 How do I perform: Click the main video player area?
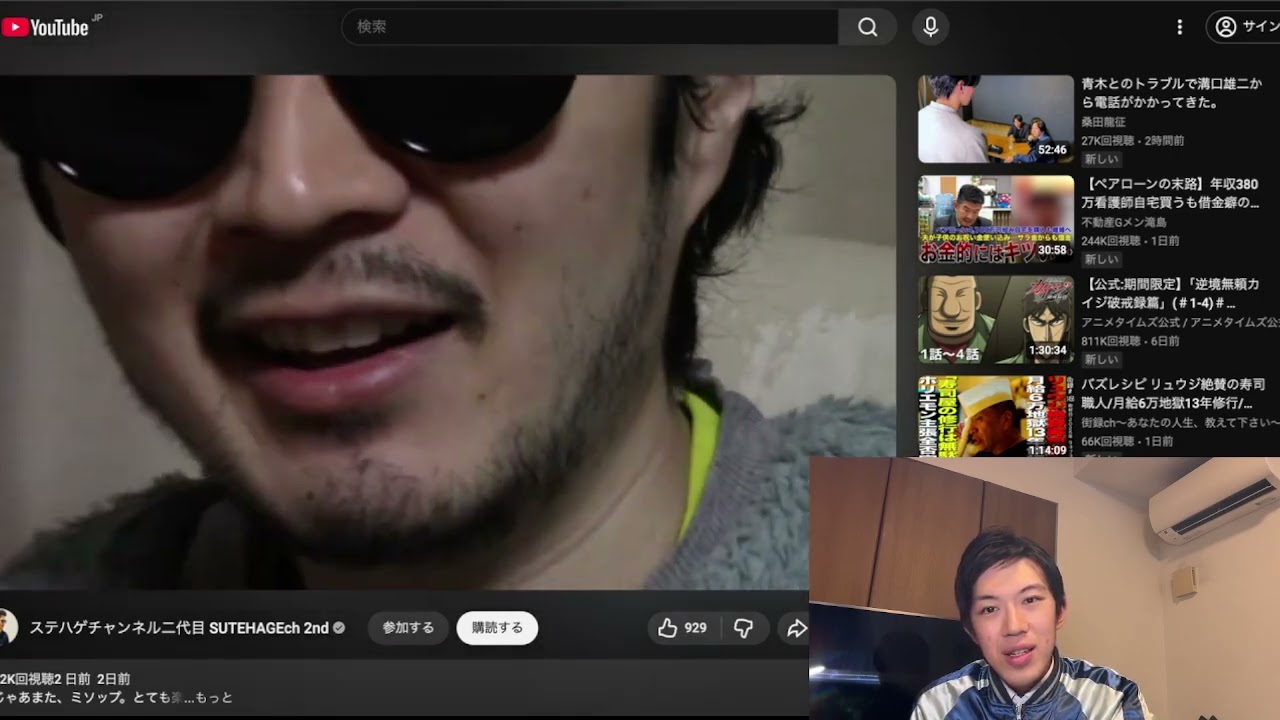click(448, 332)
